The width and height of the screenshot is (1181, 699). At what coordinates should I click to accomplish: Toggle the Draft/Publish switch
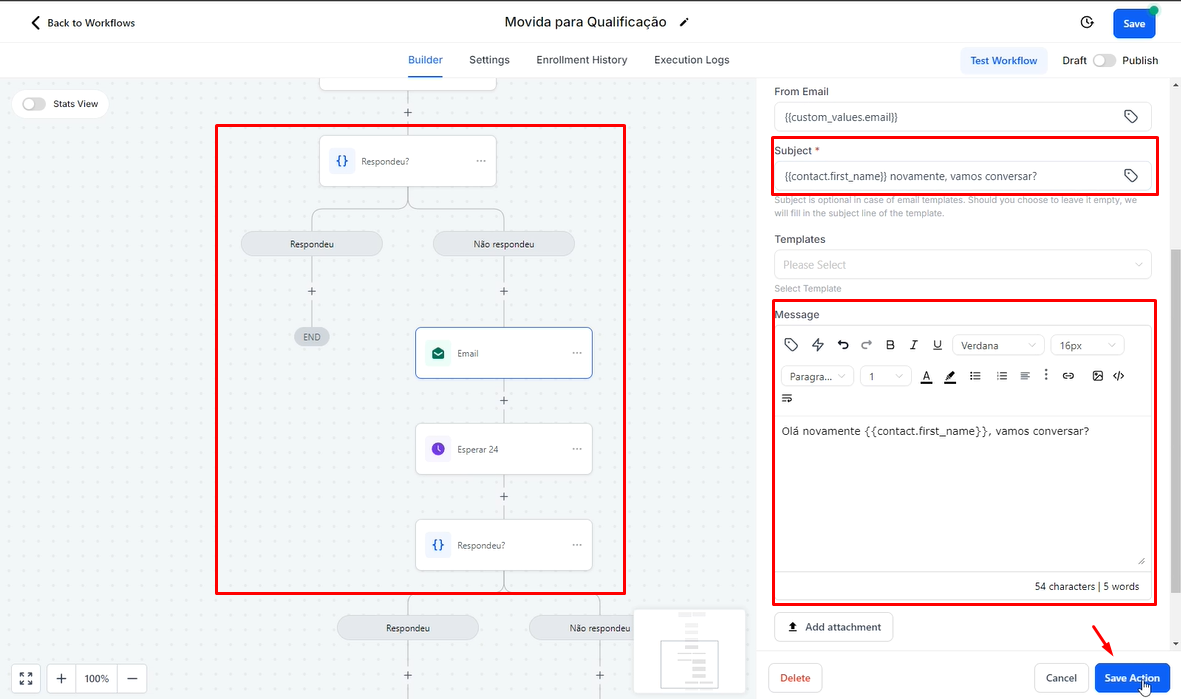coord(1104,61)
